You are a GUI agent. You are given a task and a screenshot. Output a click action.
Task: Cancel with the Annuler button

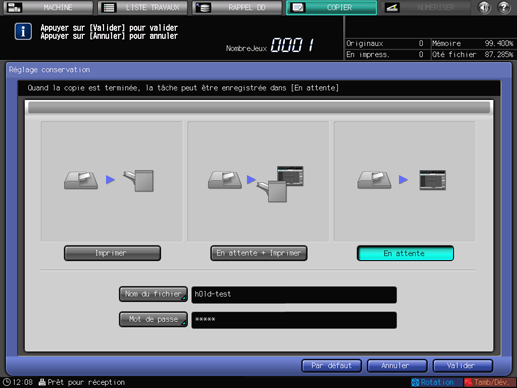point(397,366)
